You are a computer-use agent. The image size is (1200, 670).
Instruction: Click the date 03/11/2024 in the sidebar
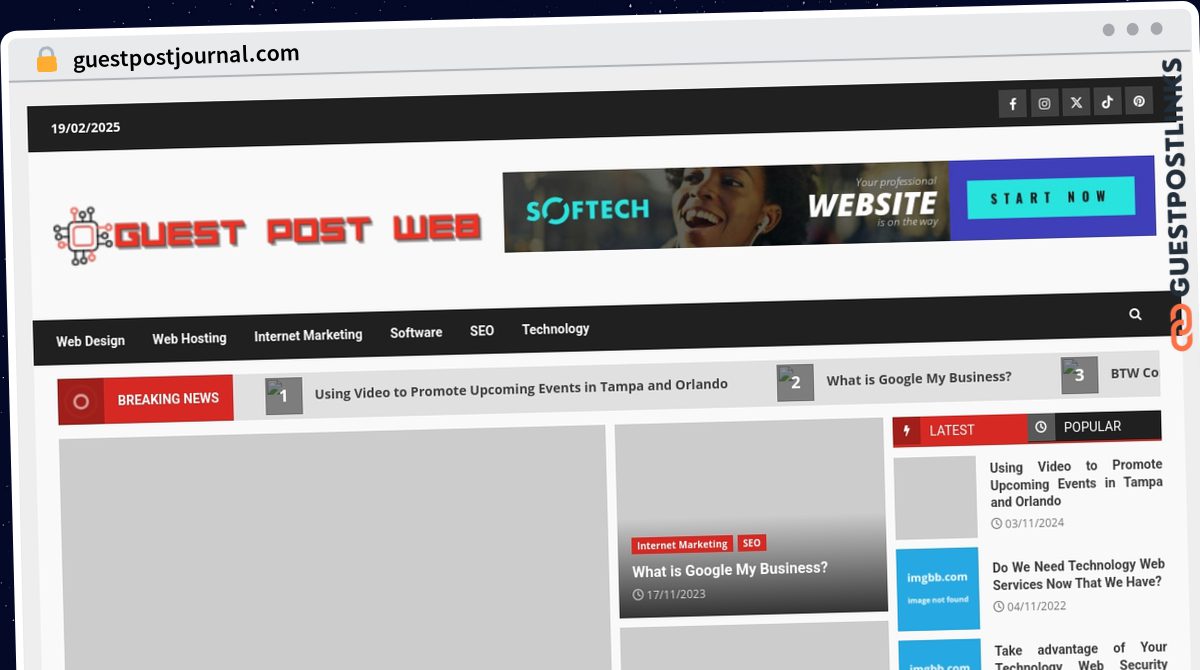[1028, 523]
